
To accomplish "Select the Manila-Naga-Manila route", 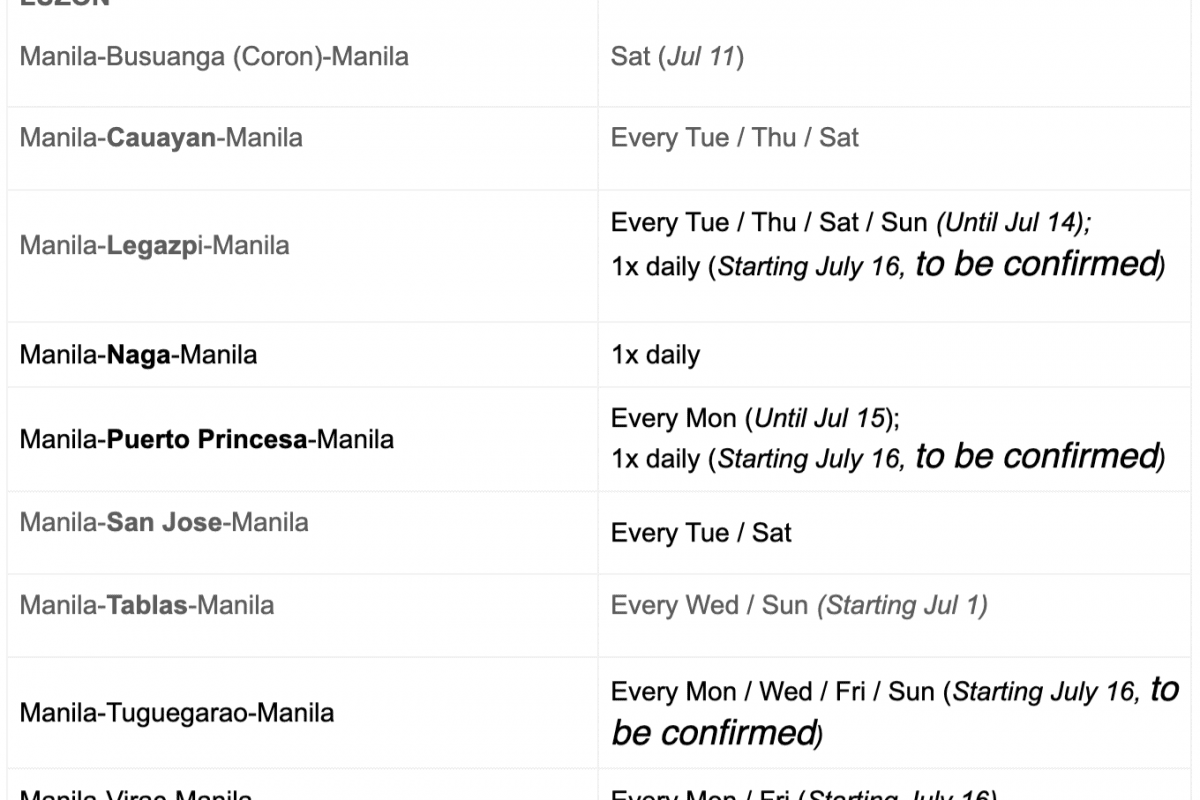I will coord(138,355).
